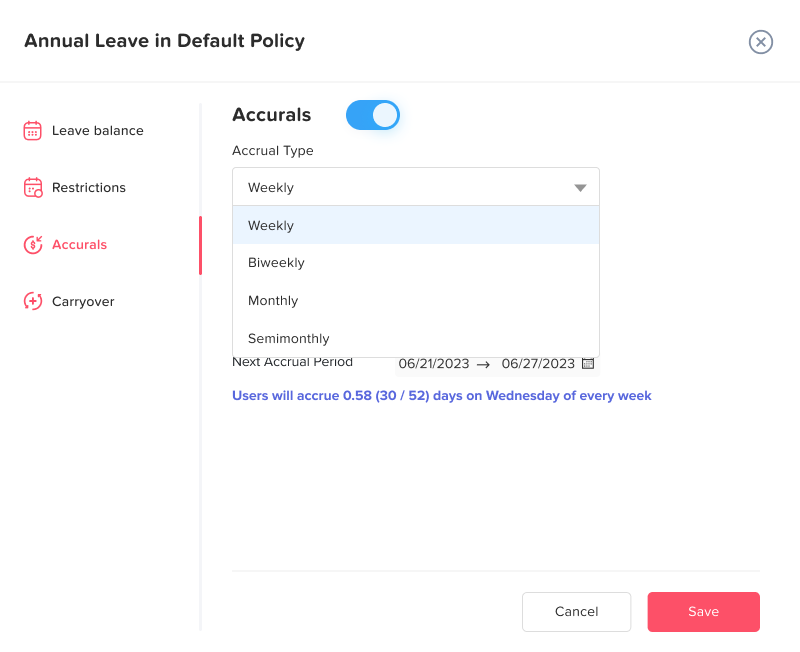Close the Annual Leave dialog
800x652 pixels.
(761, 42)
